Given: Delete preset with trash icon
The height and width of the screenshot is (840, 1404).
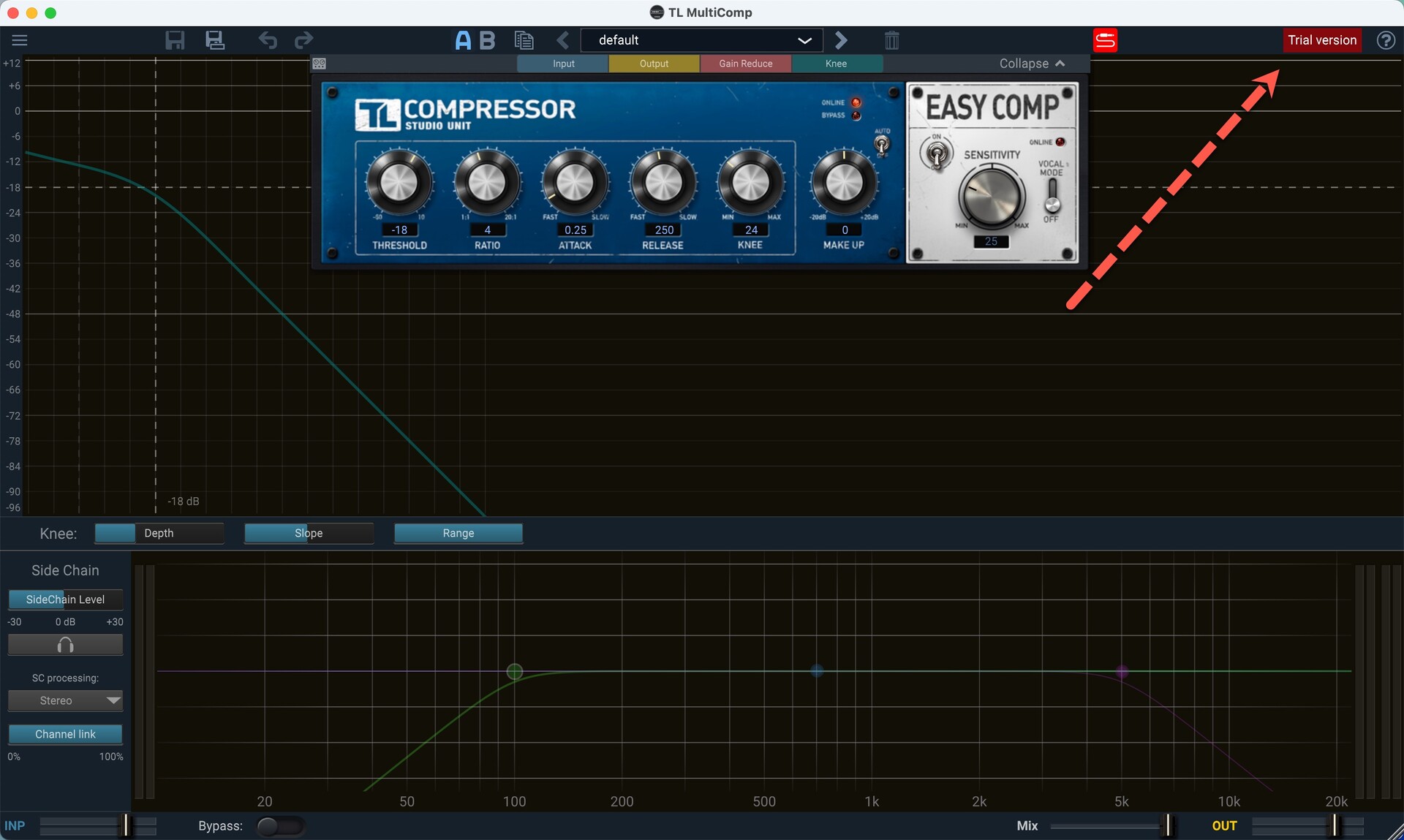Looking at the screenshot, I should (891, 40).
